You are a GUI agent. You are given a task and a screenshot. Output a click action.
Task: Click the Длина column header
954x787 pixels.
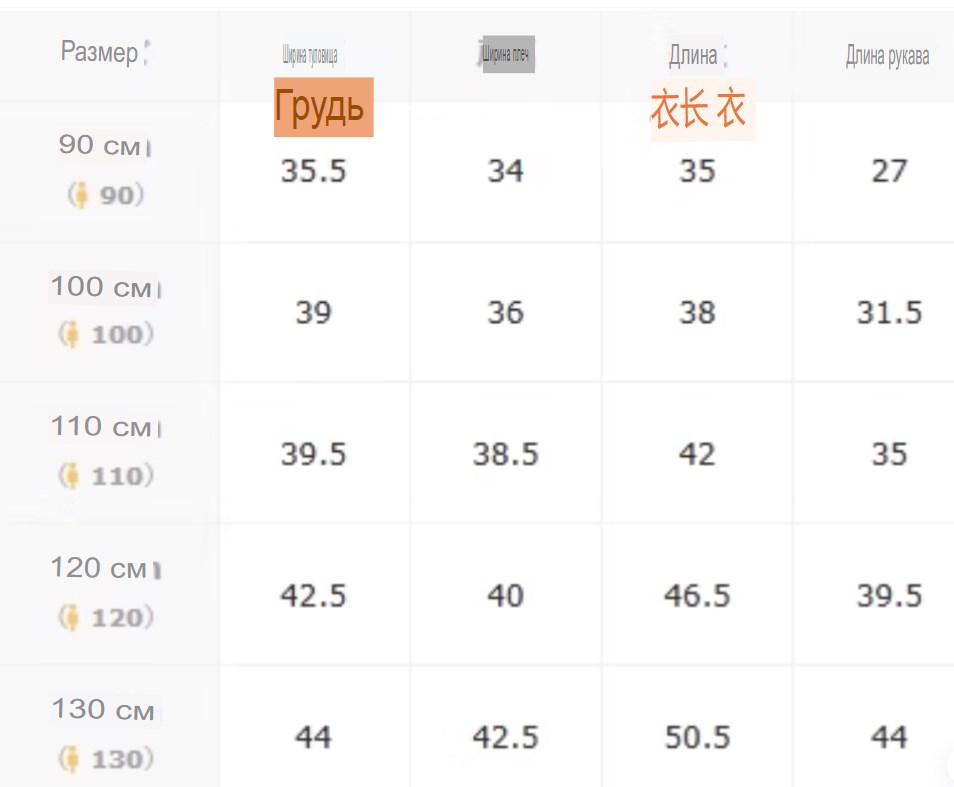click(693, 56)
